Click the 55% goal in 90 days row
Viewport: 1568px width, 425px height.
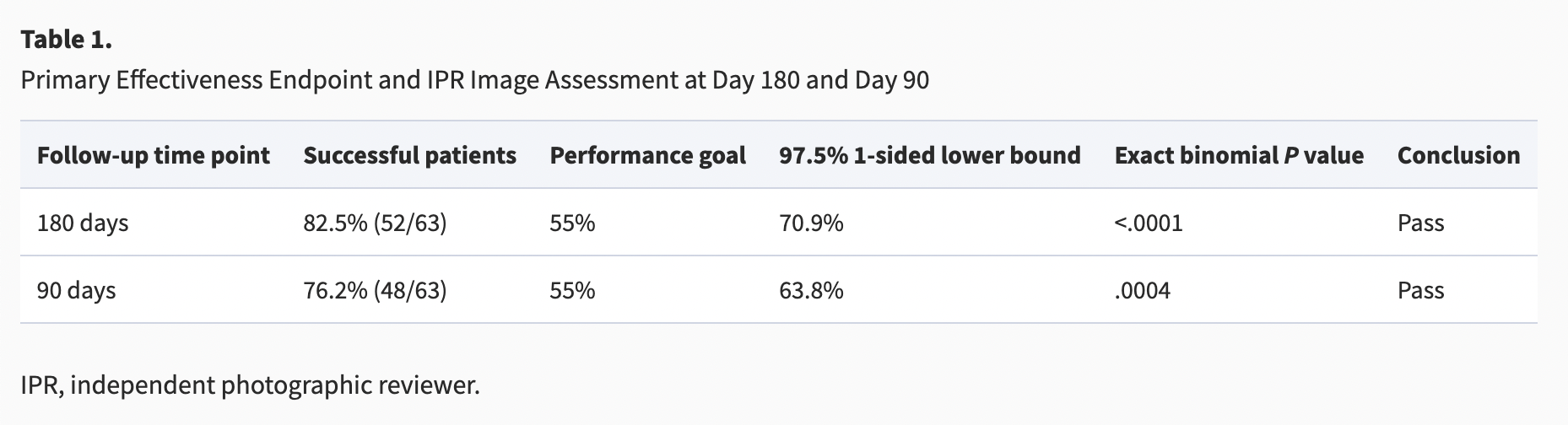point(572,290)
